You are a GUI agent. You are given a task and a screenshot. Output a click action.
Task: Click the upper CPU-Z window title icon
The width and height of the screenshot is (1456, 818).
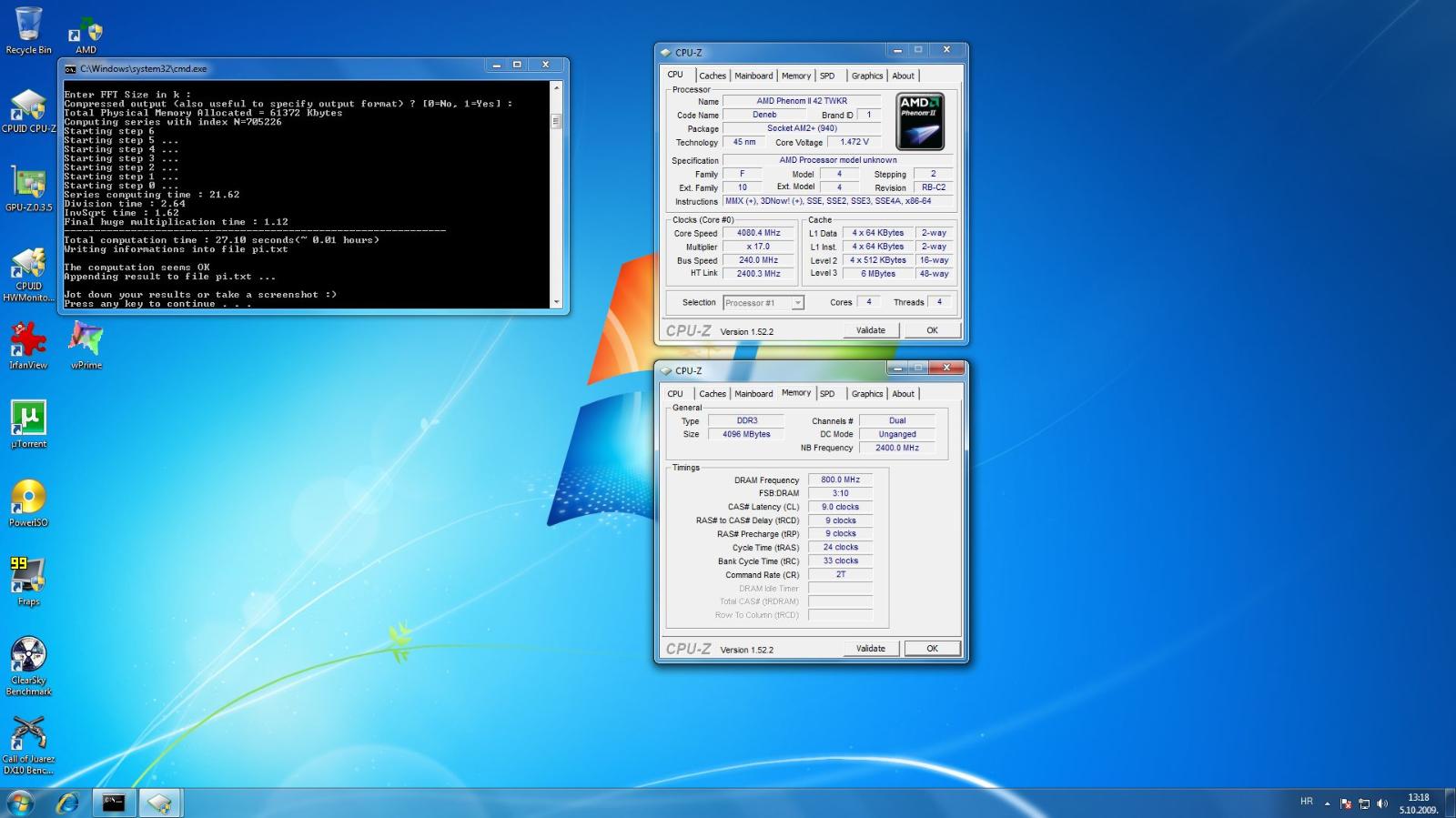[665, 53]
